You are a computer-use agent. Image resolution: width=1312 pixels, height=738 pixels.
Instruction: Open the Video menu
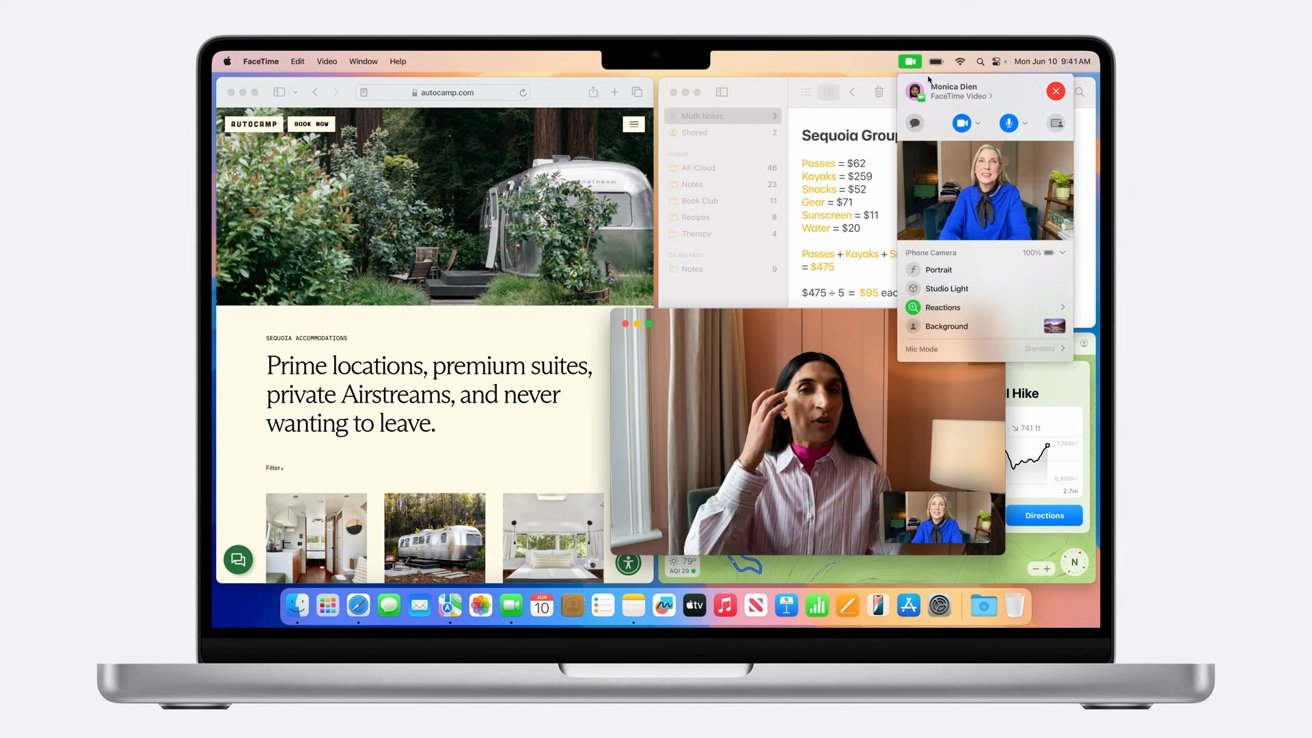(x=327, y=61)
